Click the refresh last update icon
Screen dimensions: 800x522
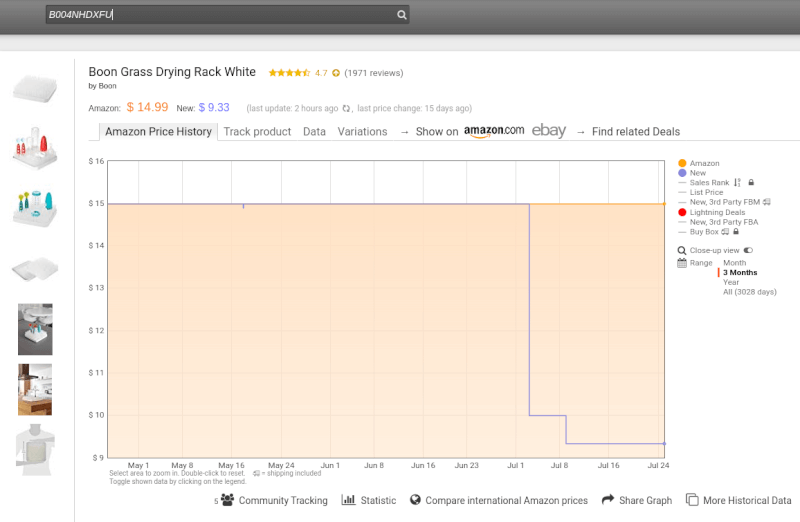point(346,108)
